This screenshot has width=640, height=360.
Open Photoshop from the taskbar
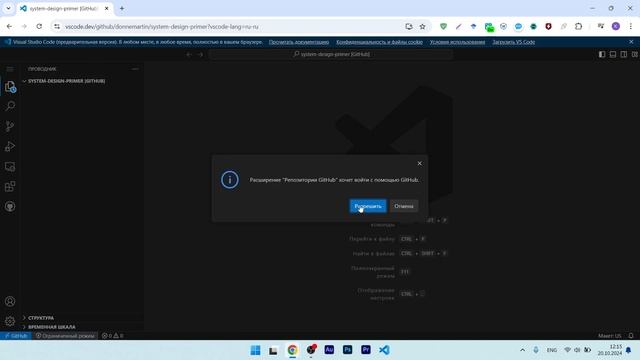click(x=347, y=350)
